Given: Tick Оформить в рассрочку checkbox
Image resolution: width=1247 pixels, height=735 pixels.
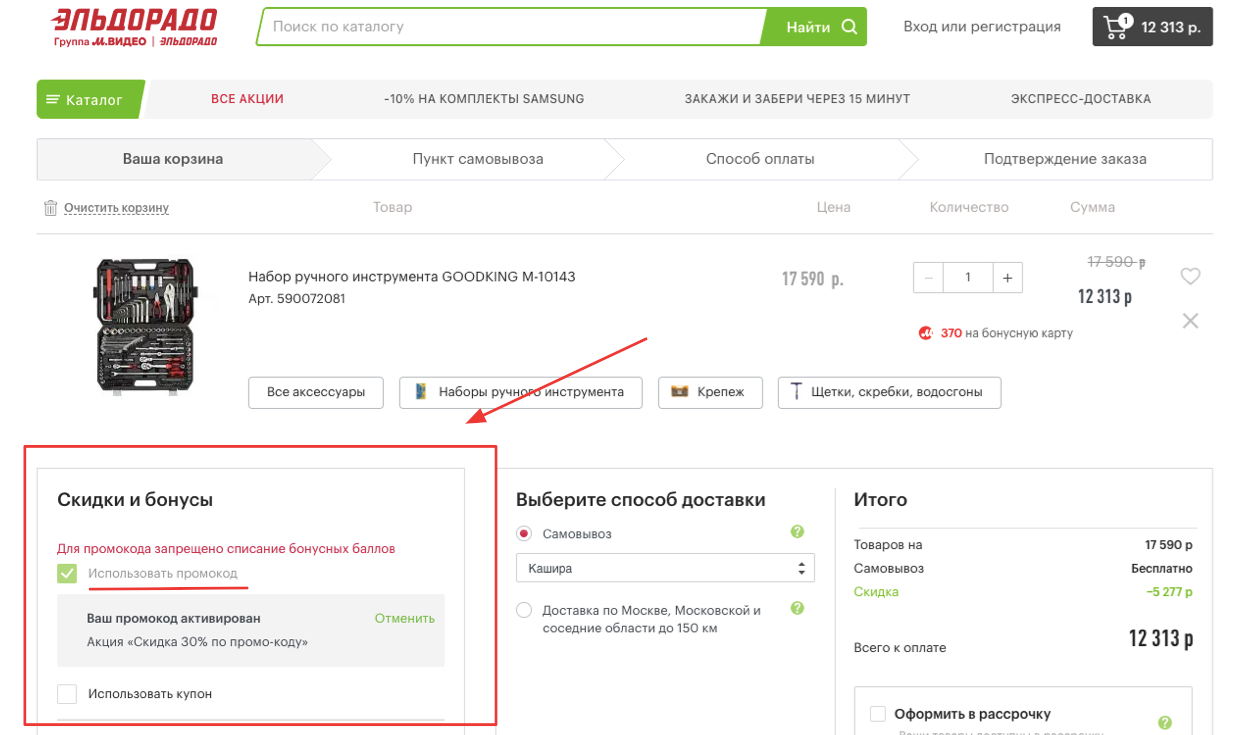Looking at the screenshot, I should (x=878, y=714).
